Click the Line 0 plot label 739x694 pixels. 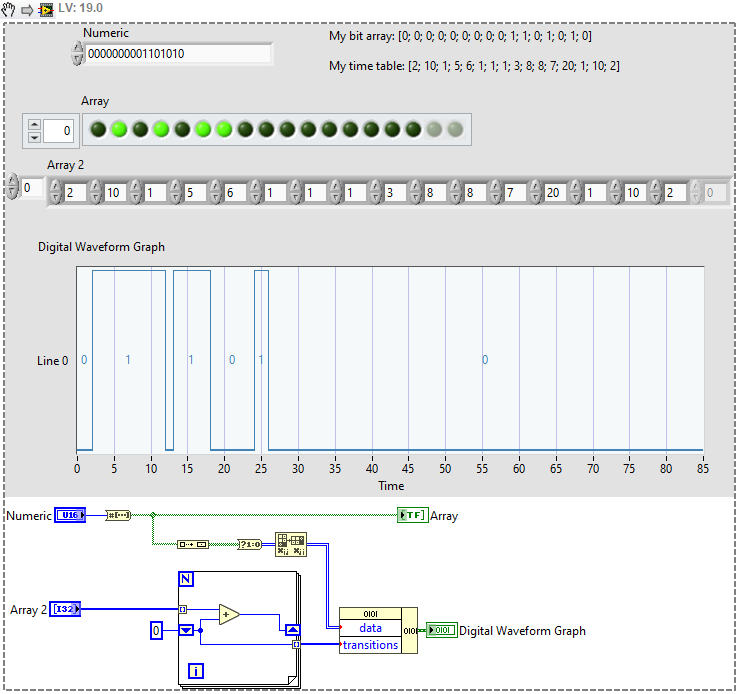pos(52,360)
